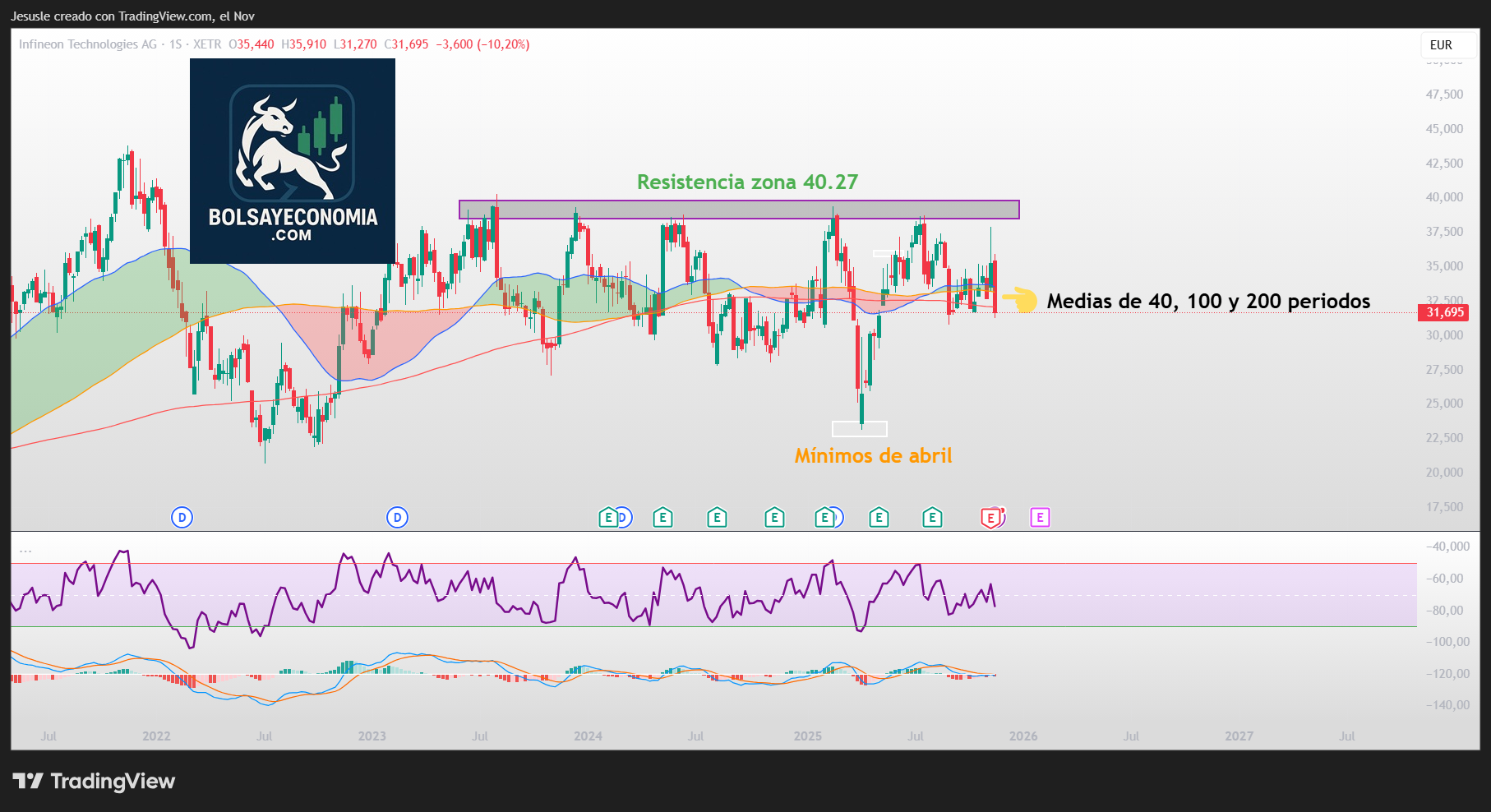Screen dimensions: 1491x812
Task: Click the last green earnings E marker
Action: point(931,518)
